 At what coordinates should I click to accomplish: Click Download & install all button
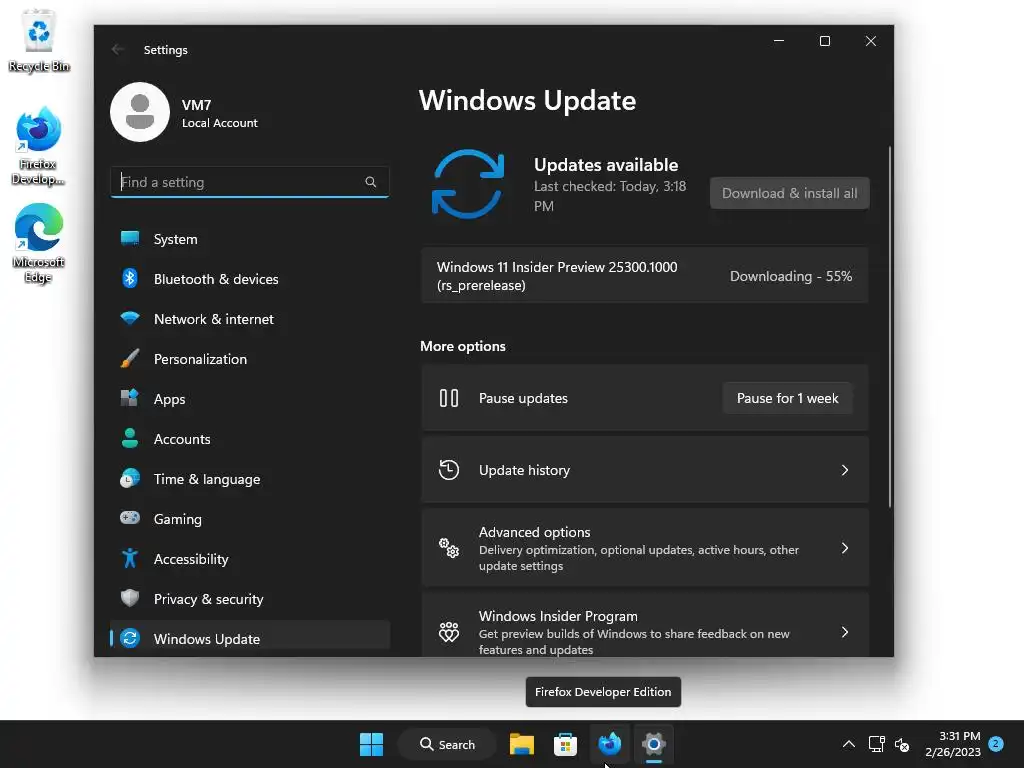click(x=790, y=193)
